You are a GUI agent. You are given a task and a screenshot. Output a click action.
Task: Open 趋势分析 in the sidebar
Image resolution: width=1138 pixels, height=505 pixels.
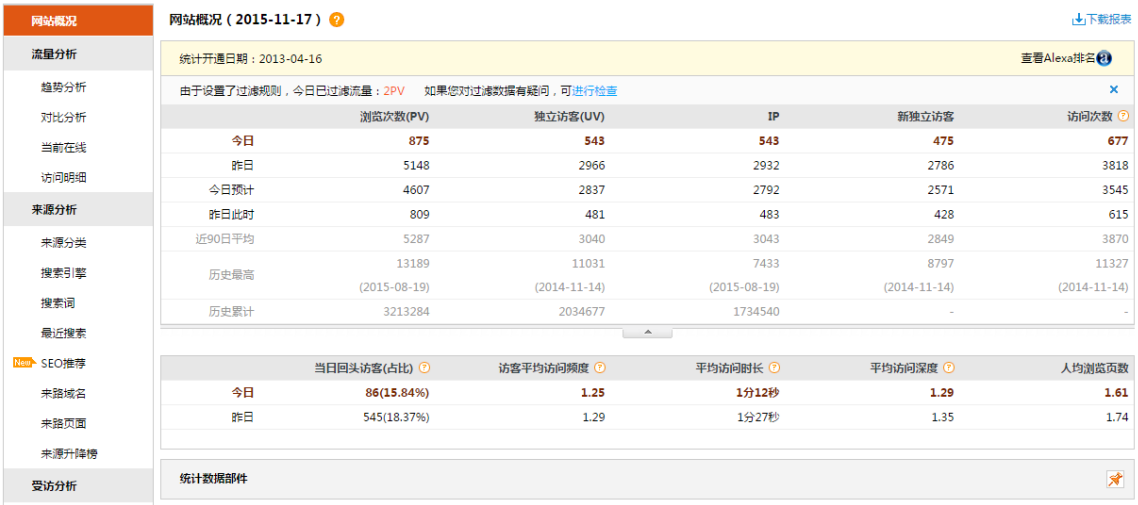click(x=64, y=87)
